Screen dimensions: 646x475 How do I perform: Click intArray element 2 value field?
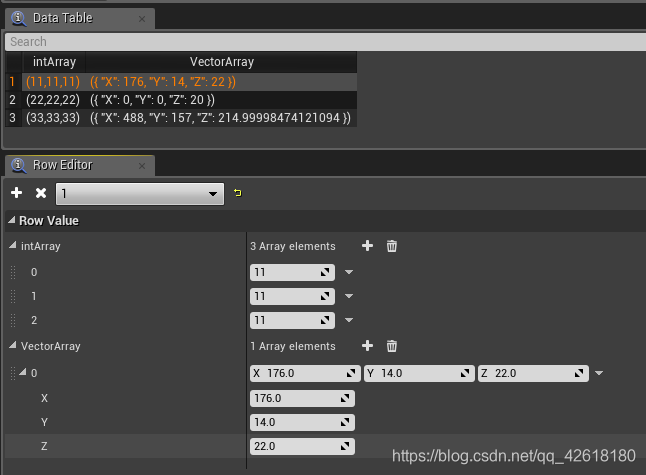(x=292, y=320)
